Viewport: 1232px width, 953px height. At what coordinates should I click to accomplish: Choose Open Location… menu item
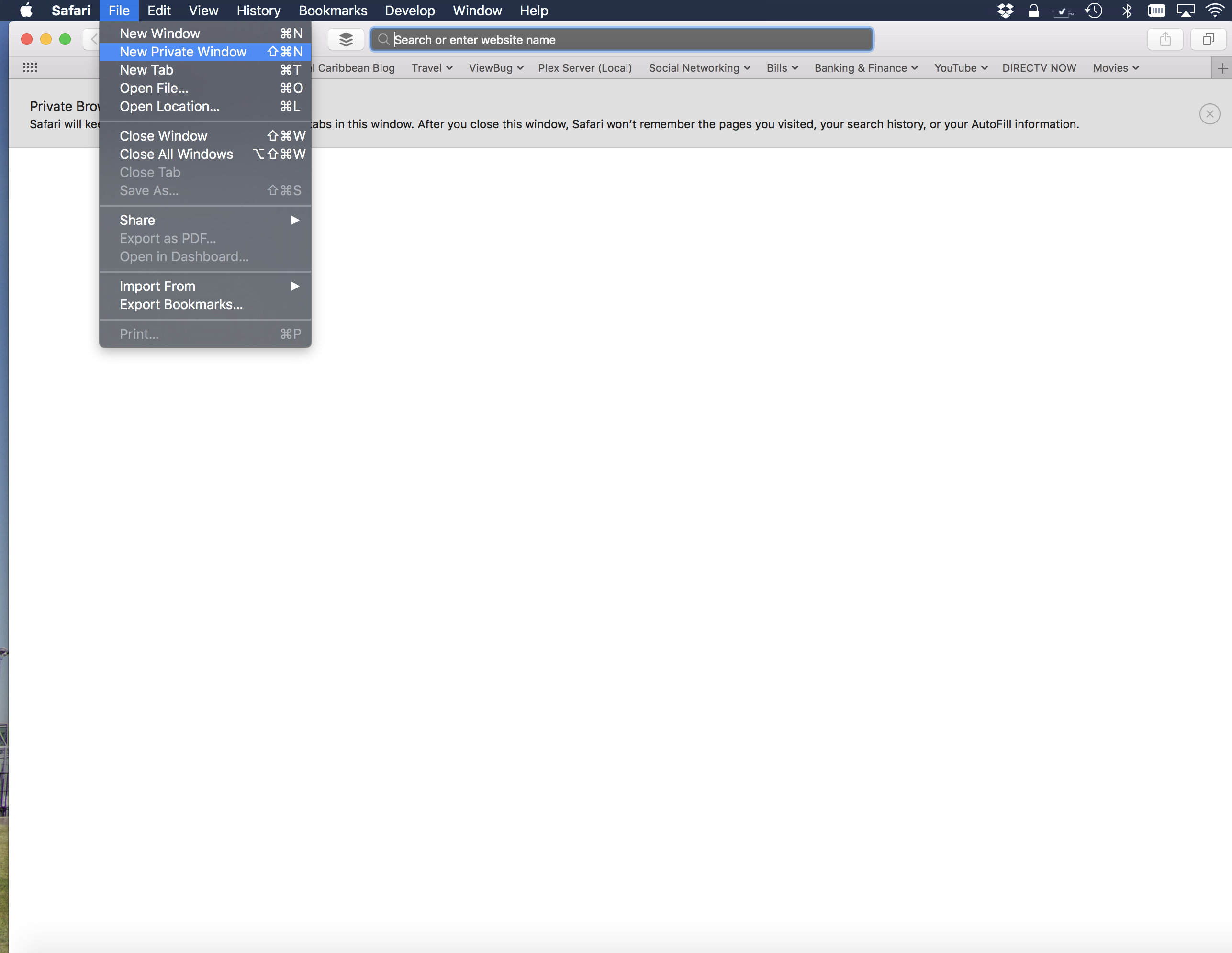pyautogui.click(x=205, y=107)
